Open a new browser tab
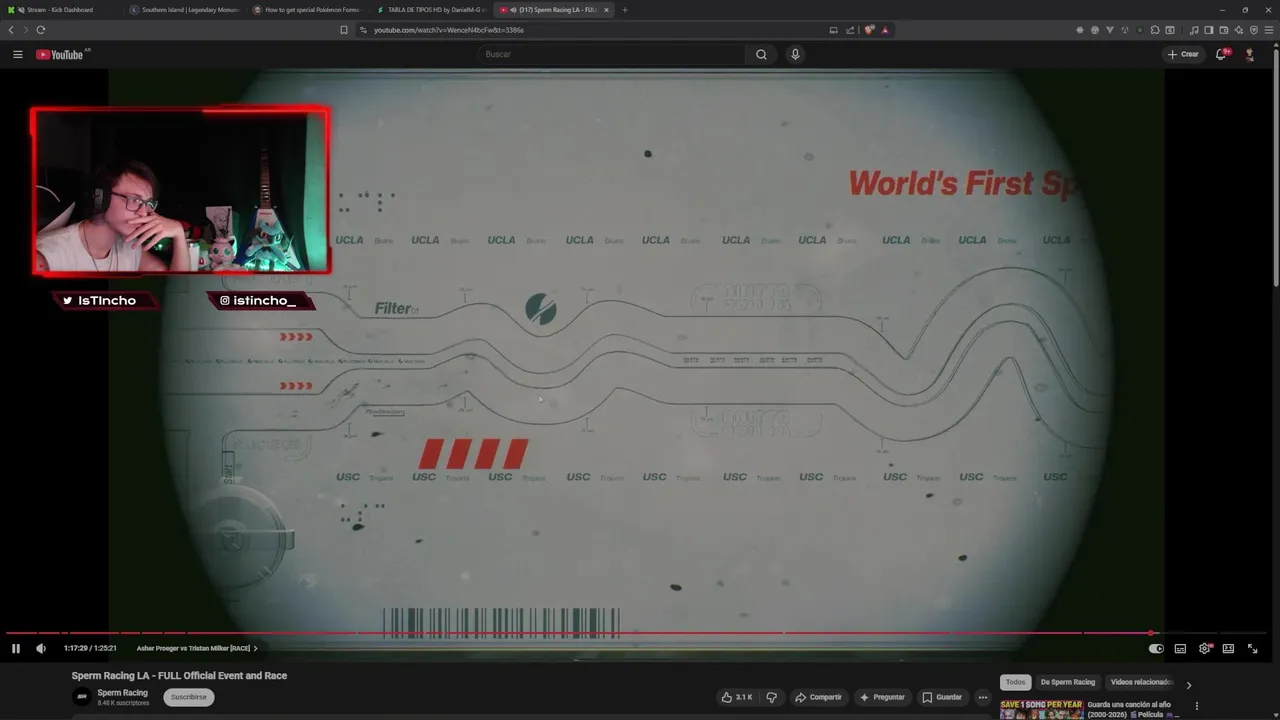1280x720 pixels. coord(625,9)
